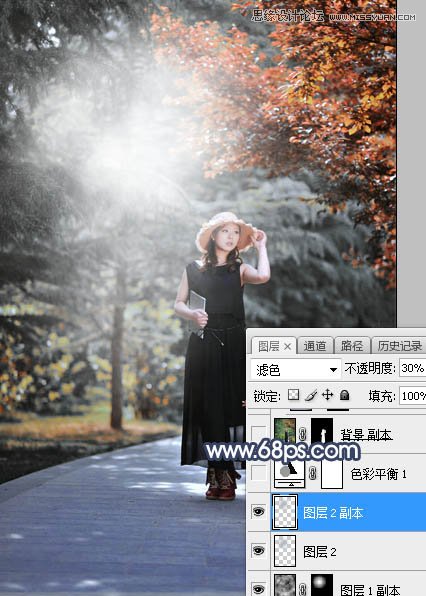426x596 pixels.
Task: Select the 背景 副本 layer thumbnail
Action: 285,431
